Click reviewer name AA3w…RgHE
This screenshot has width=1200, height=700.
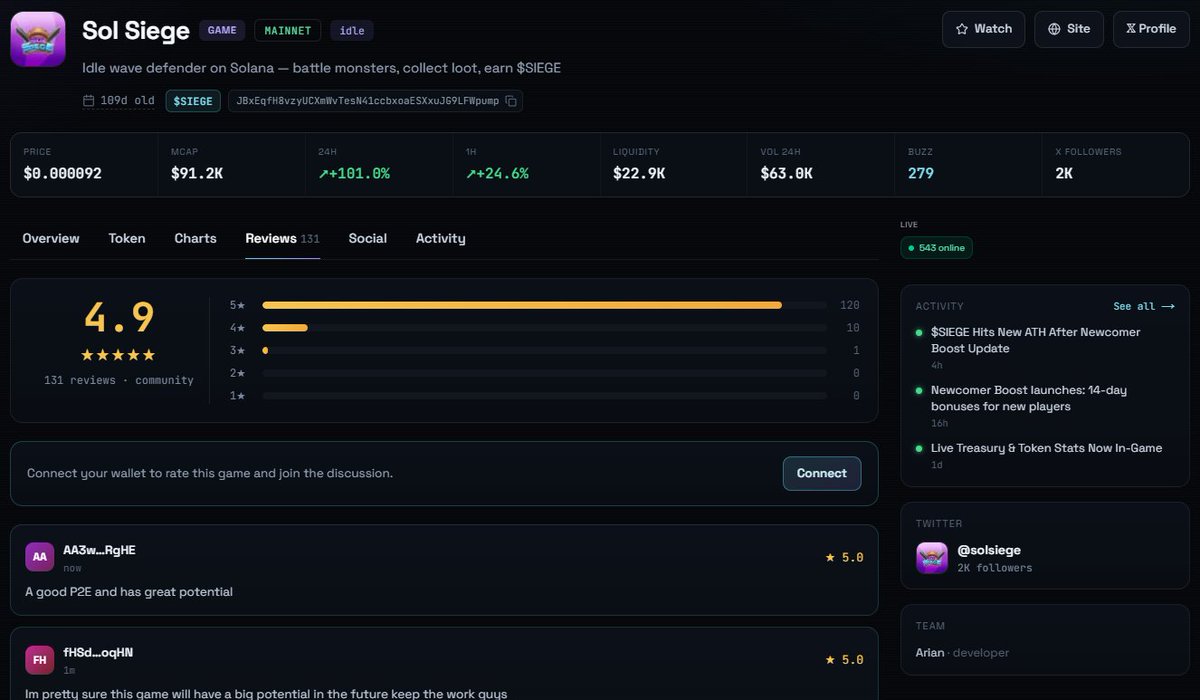point(99,550)
